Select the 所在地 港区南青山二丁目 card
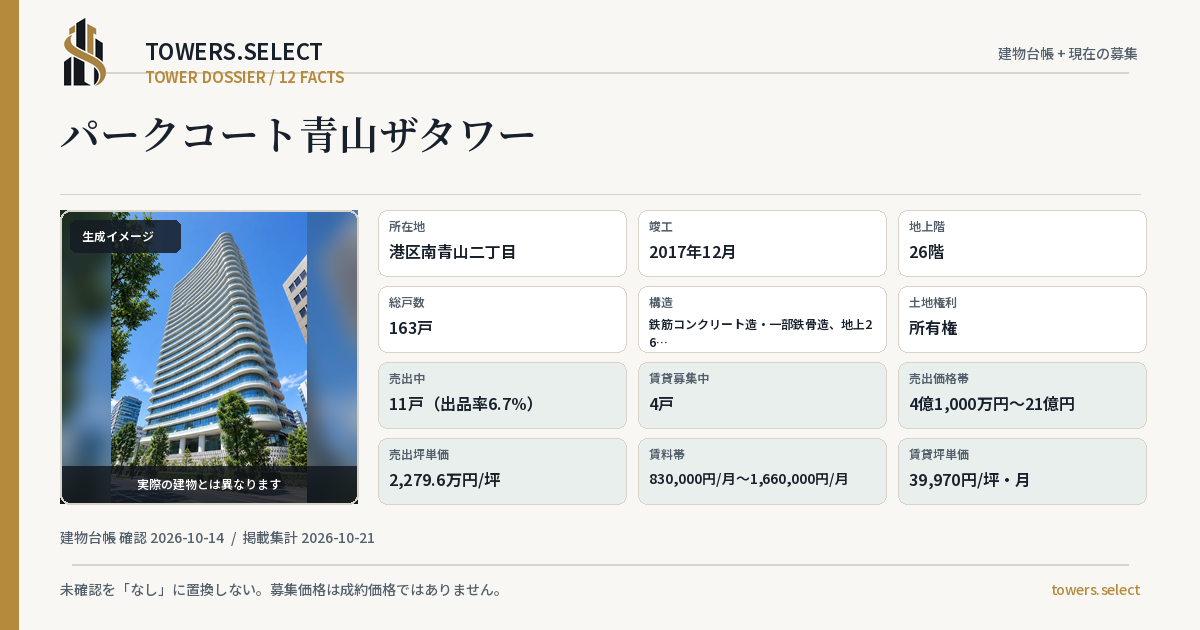Screen dimensions: 1200x630 click(x=502, y=243)
